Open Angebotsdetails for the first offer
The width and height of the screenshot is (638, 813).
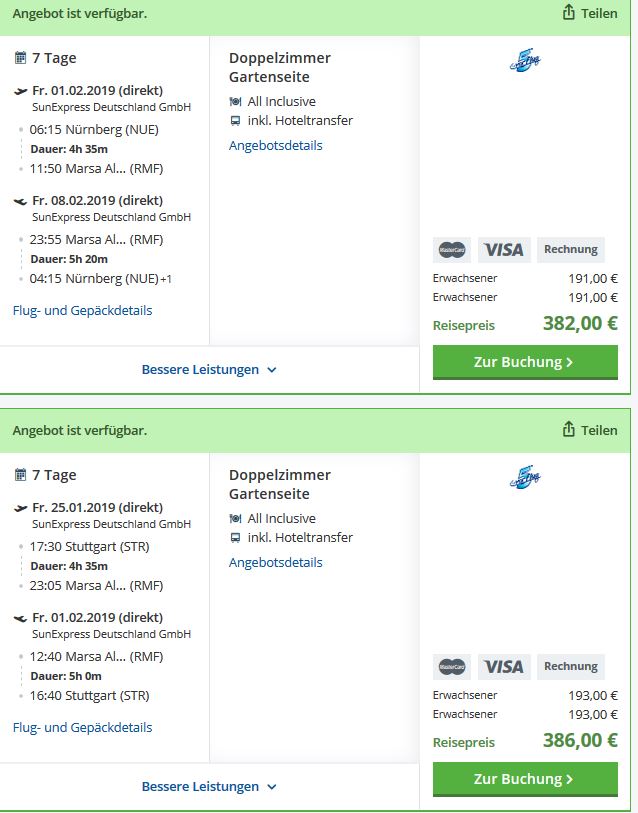[275, 146]
